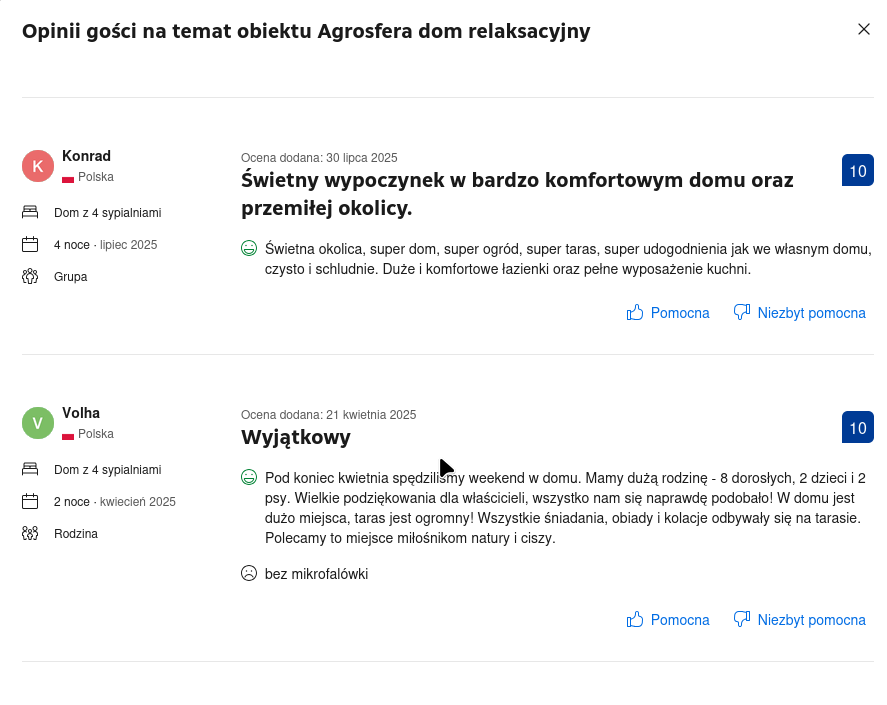Click bed icon in Konrad's review

tap(30, 213)
